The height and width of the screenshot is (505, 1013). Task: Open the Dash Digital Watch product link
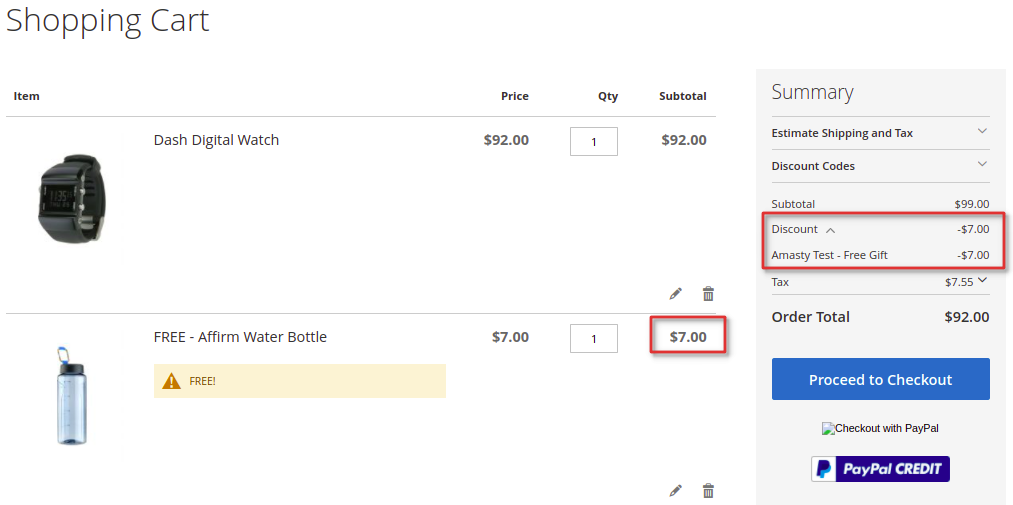tap(216, 139)
